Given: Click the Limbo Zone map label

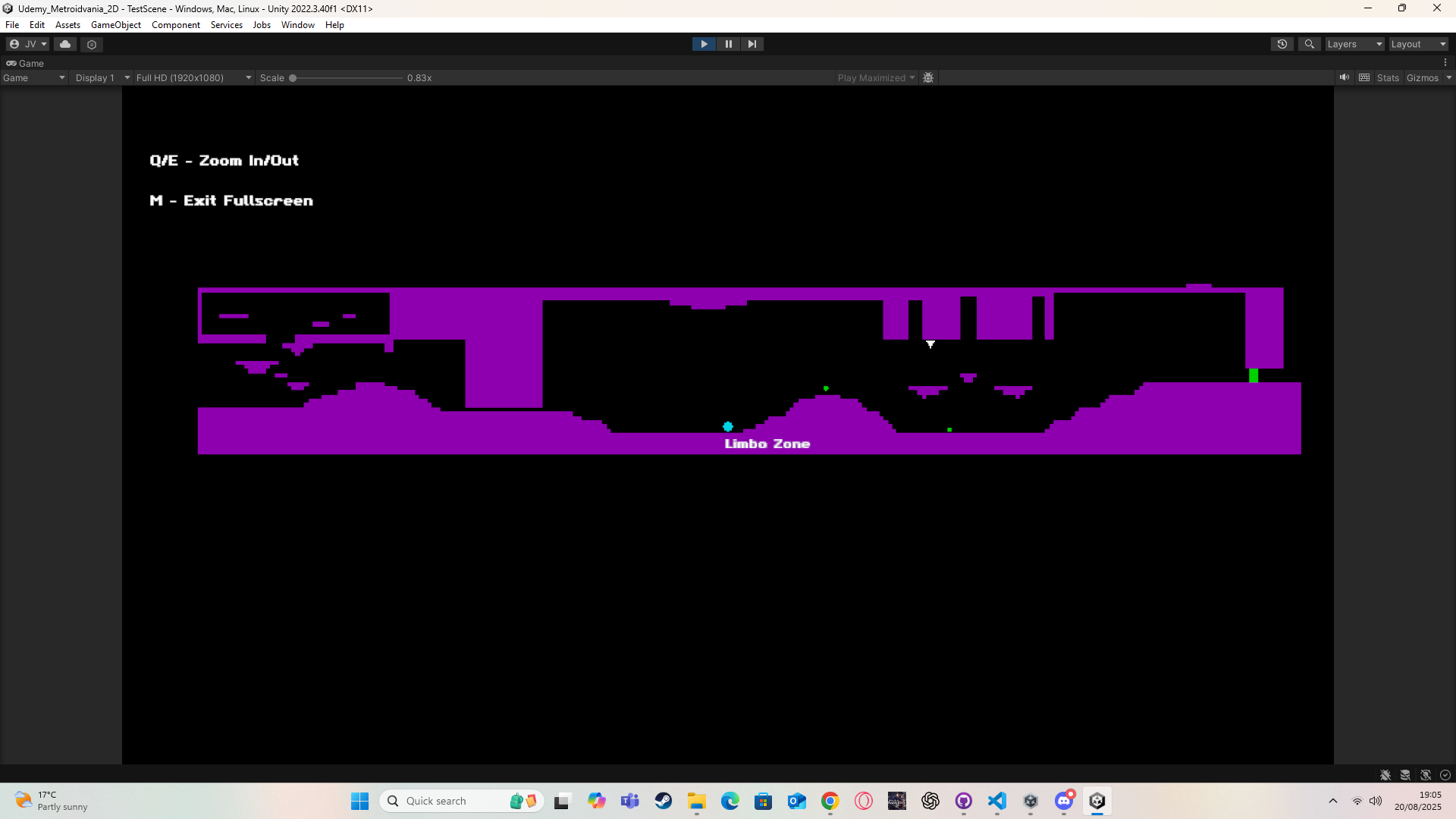Looking at the screenshot, I should 767,444.
